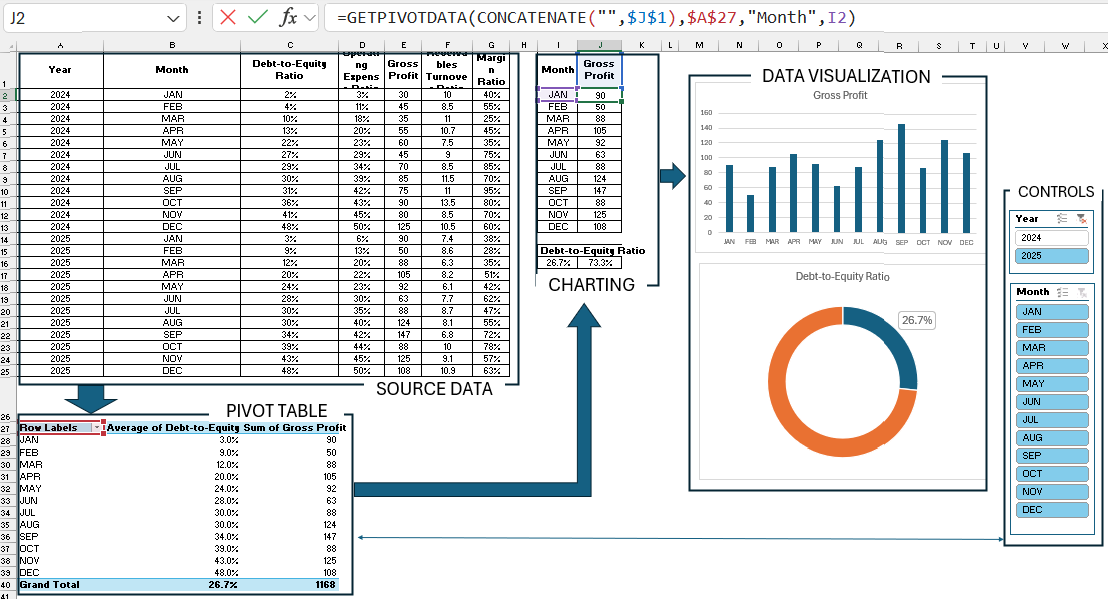Enable Multi-Select on the Year slicer
Screen dimensions: 1108x599
pyautogui.click(x=1061, y=218)
